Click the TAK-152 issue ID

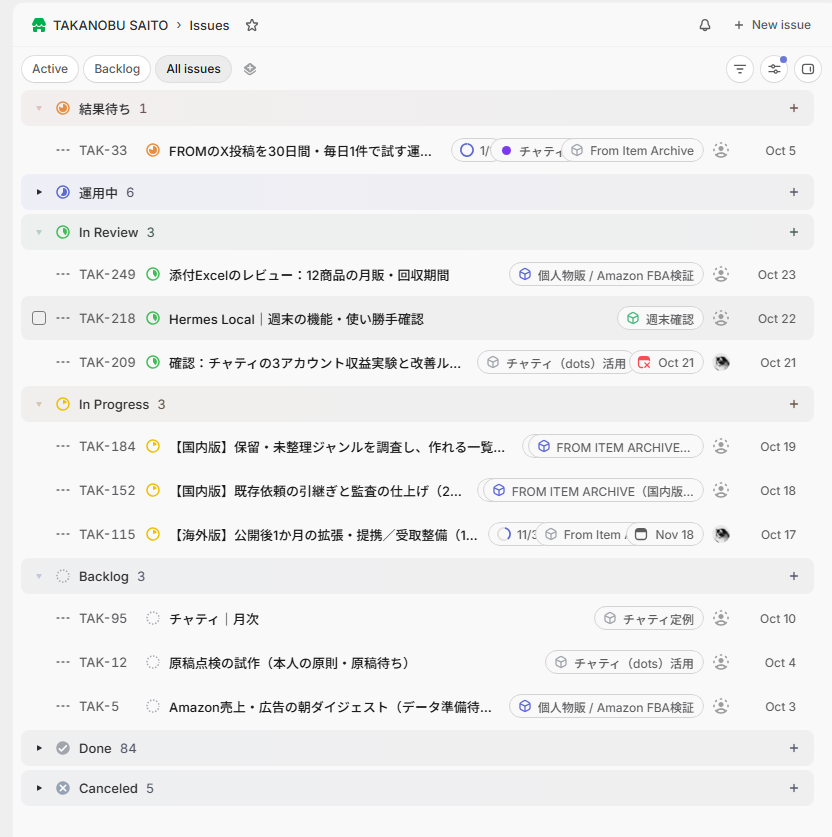coord(107,490)
